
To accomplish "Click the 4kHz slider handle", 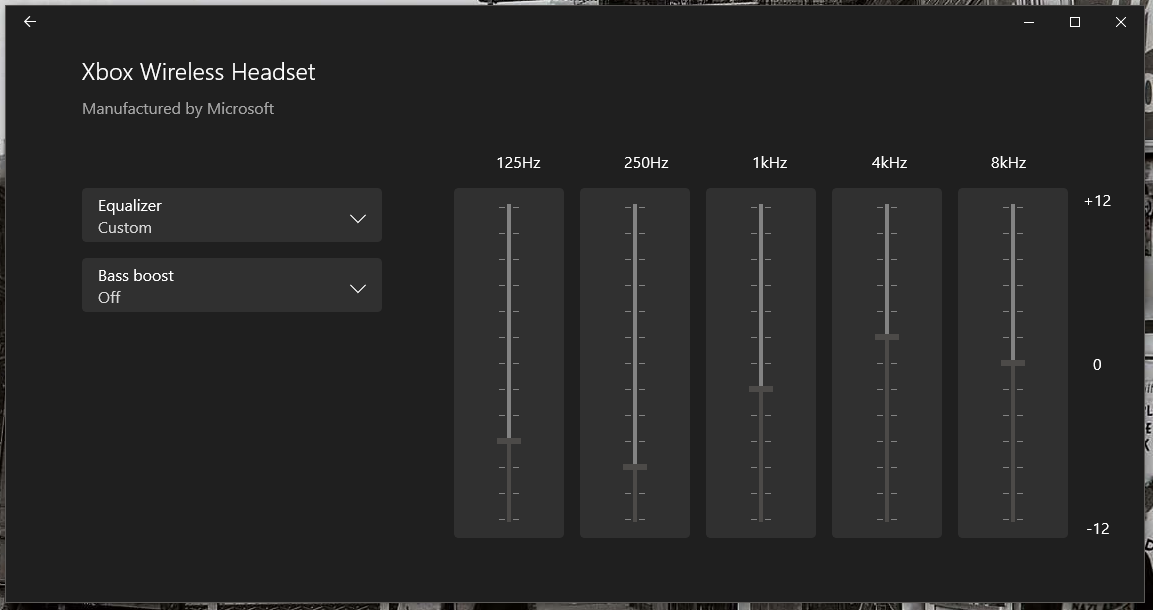I will (887, 337).
